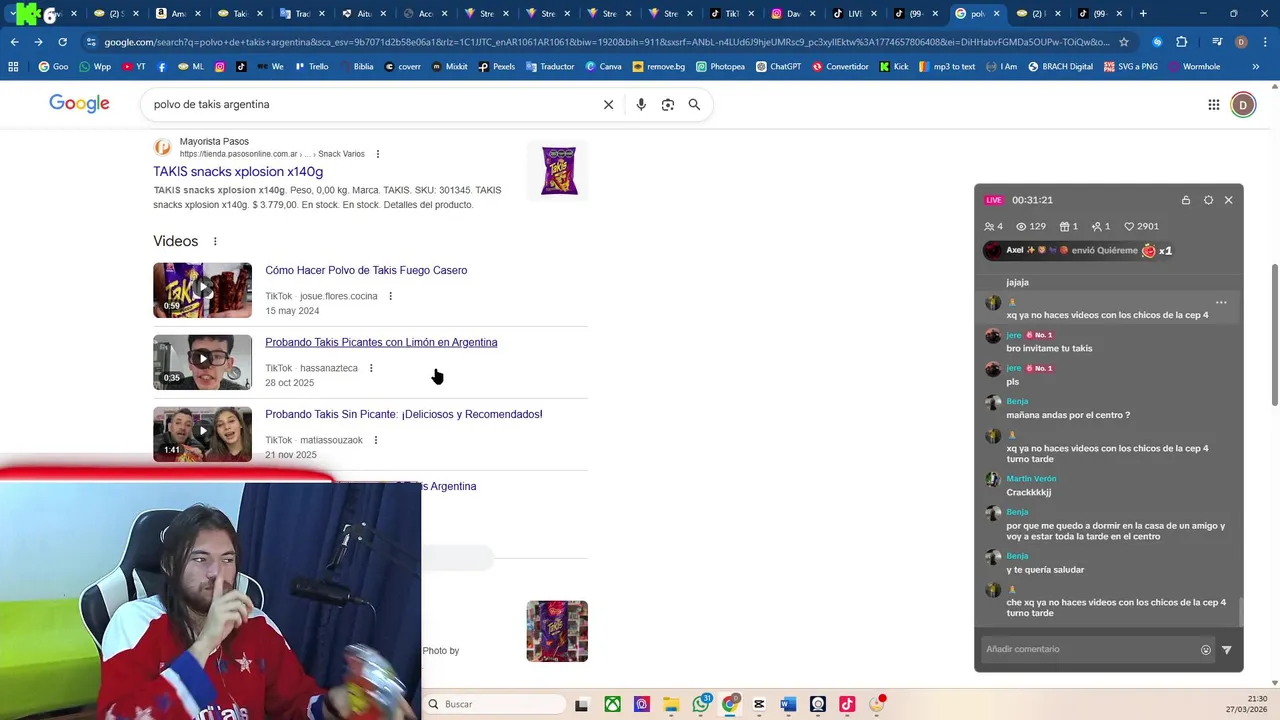Open Google Lens image search
This screenshot has height=720, width=1280.
click(668, 104)
